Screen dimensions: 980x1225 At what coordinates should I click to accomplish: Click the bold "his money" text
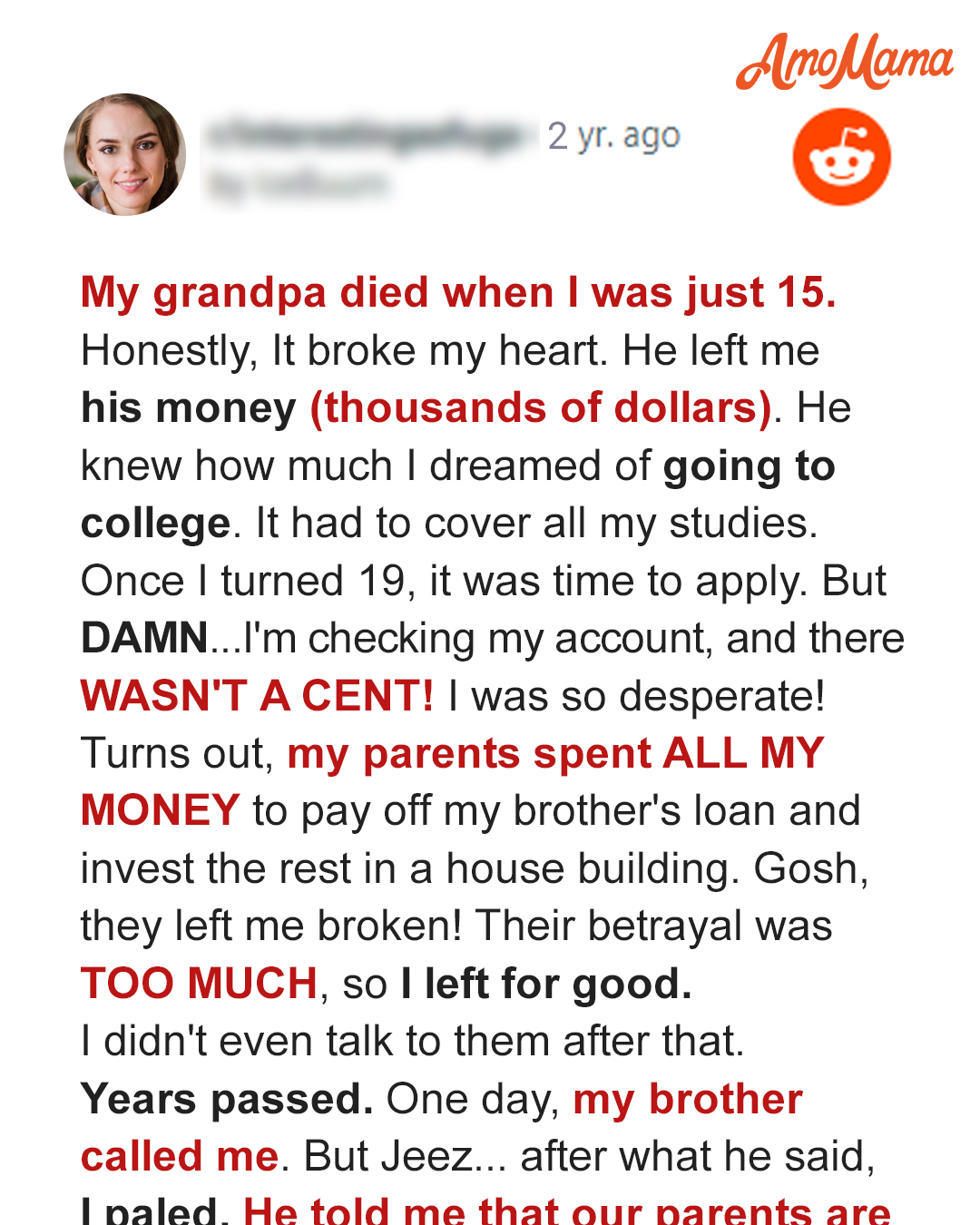pos(189,407)
